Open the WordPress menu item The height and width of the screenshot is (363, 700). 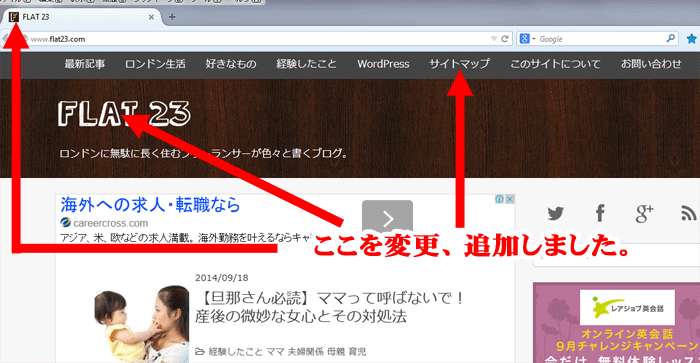point(383,64)
